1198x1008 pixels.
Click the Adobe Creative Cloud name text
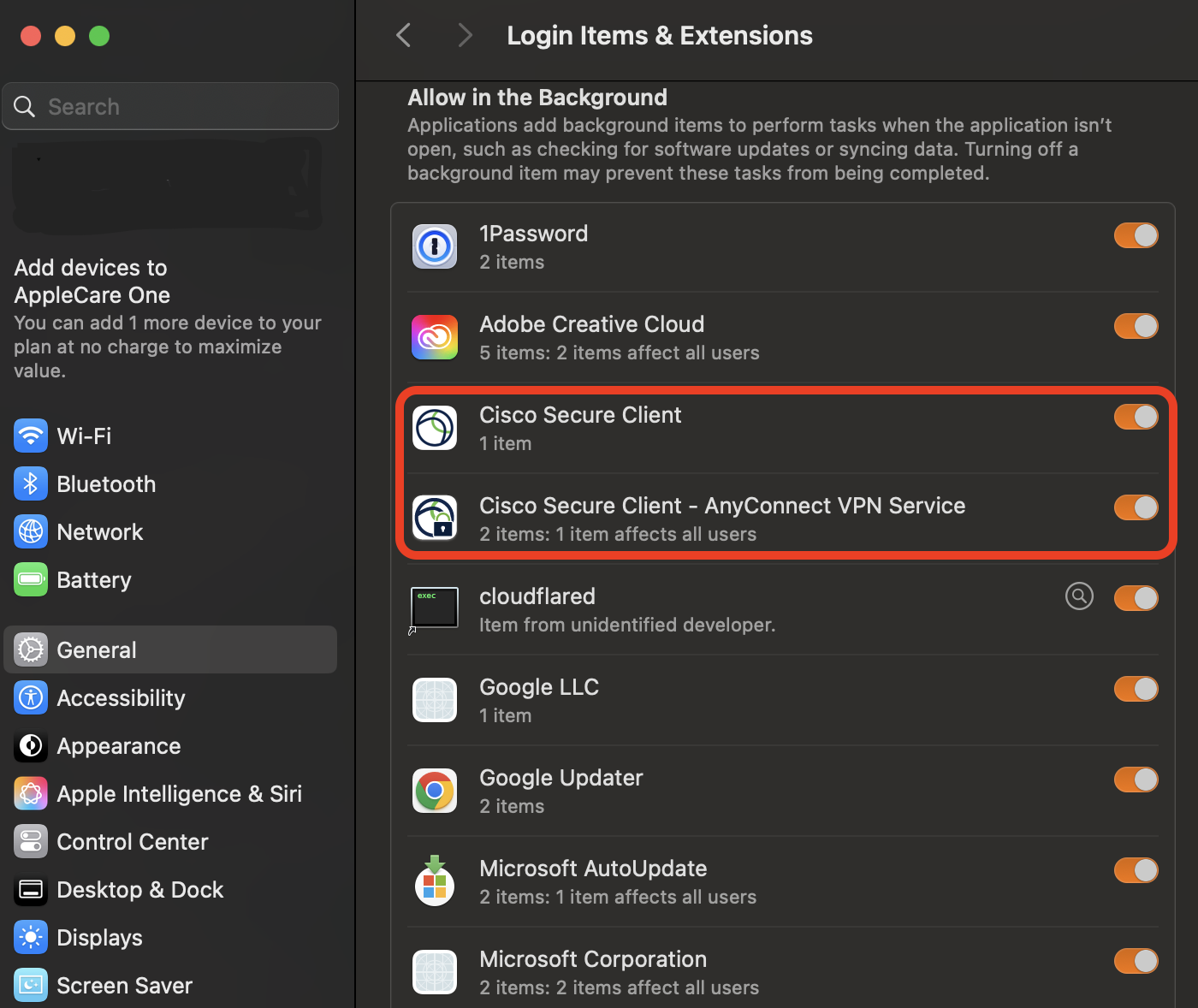coord(591,324)
